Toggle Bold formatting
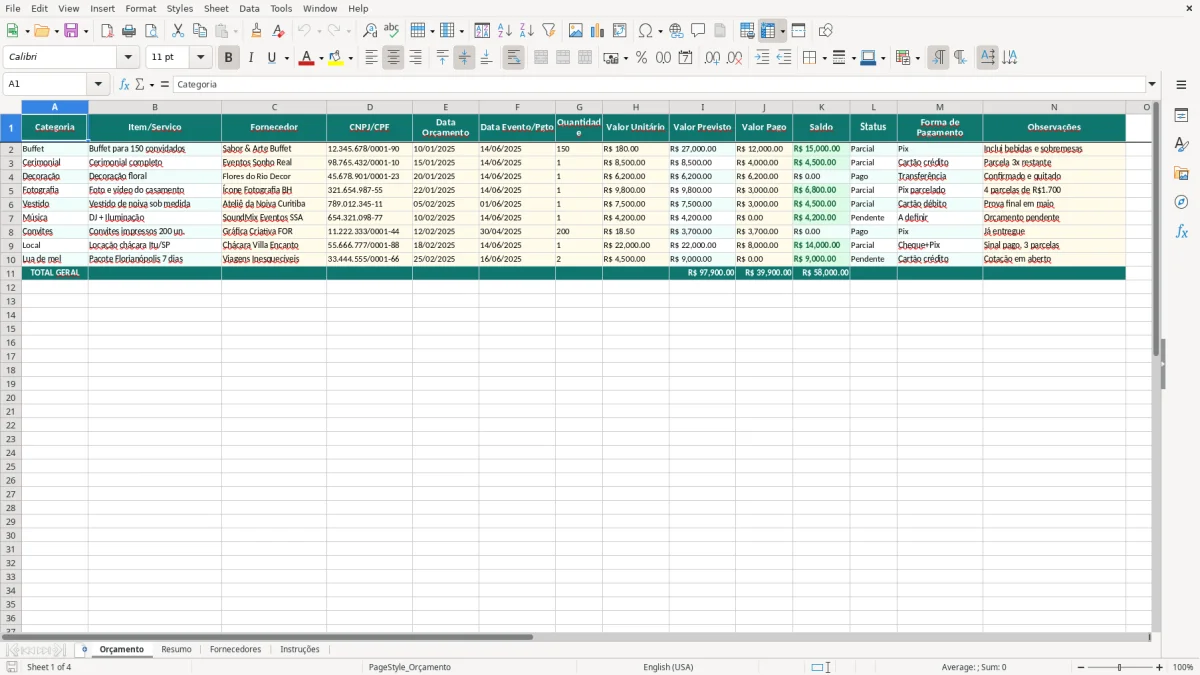1200x675 pixels. click(229, 58)
